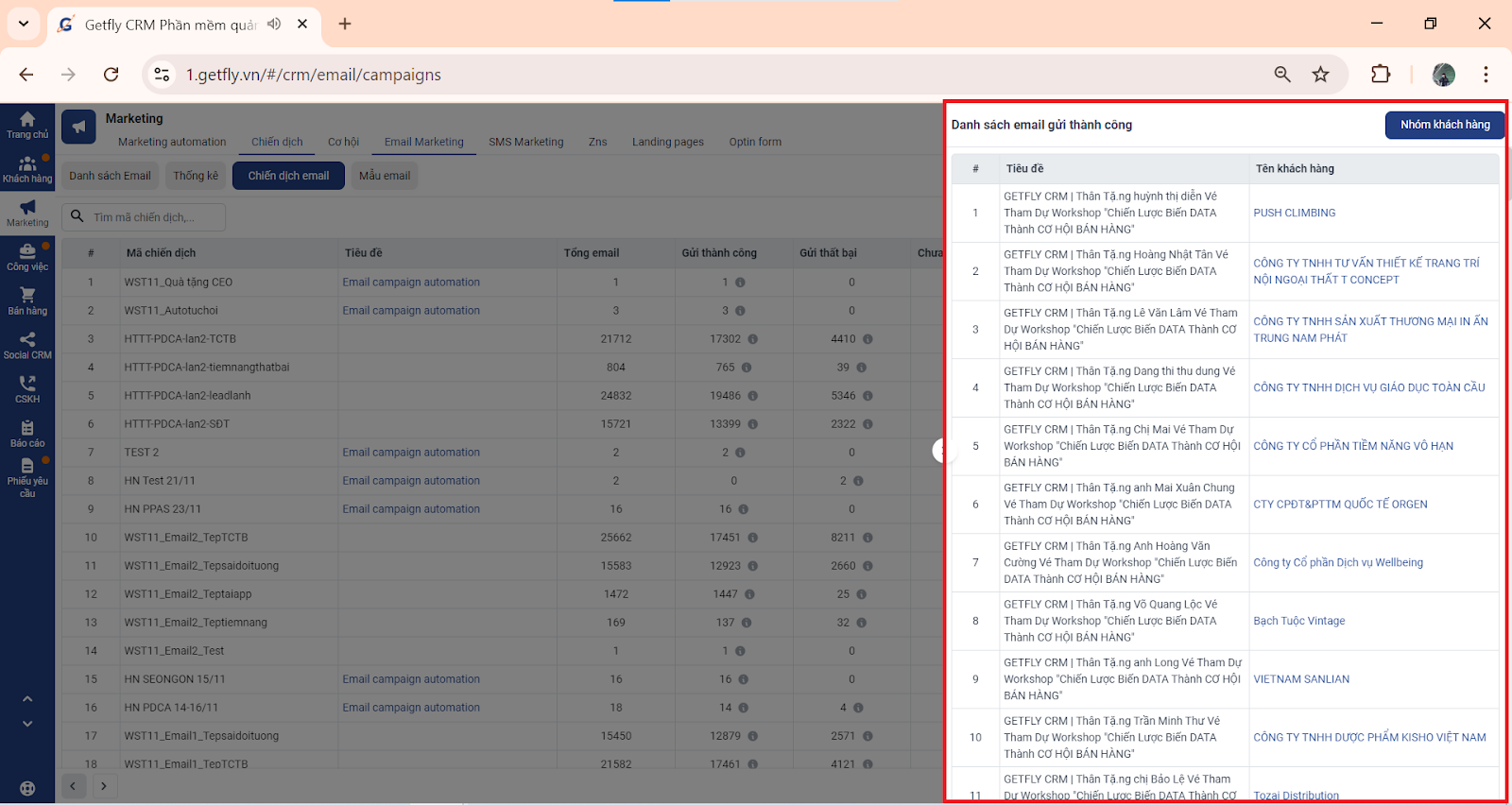
Task: Go to previous page of campaigns
Action: pos(73,785)
